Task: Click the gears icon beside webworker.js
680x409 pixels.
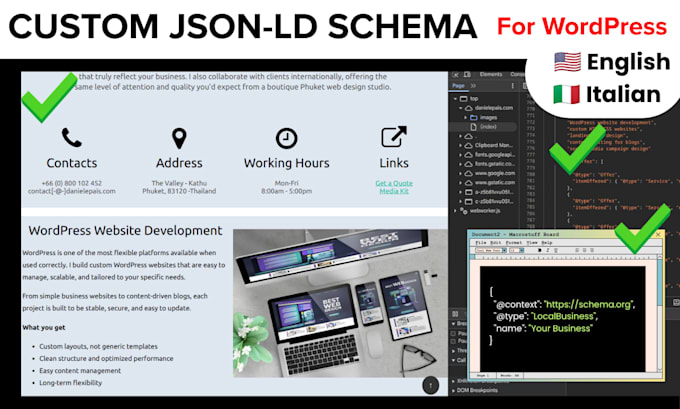Action: (464, 211)
